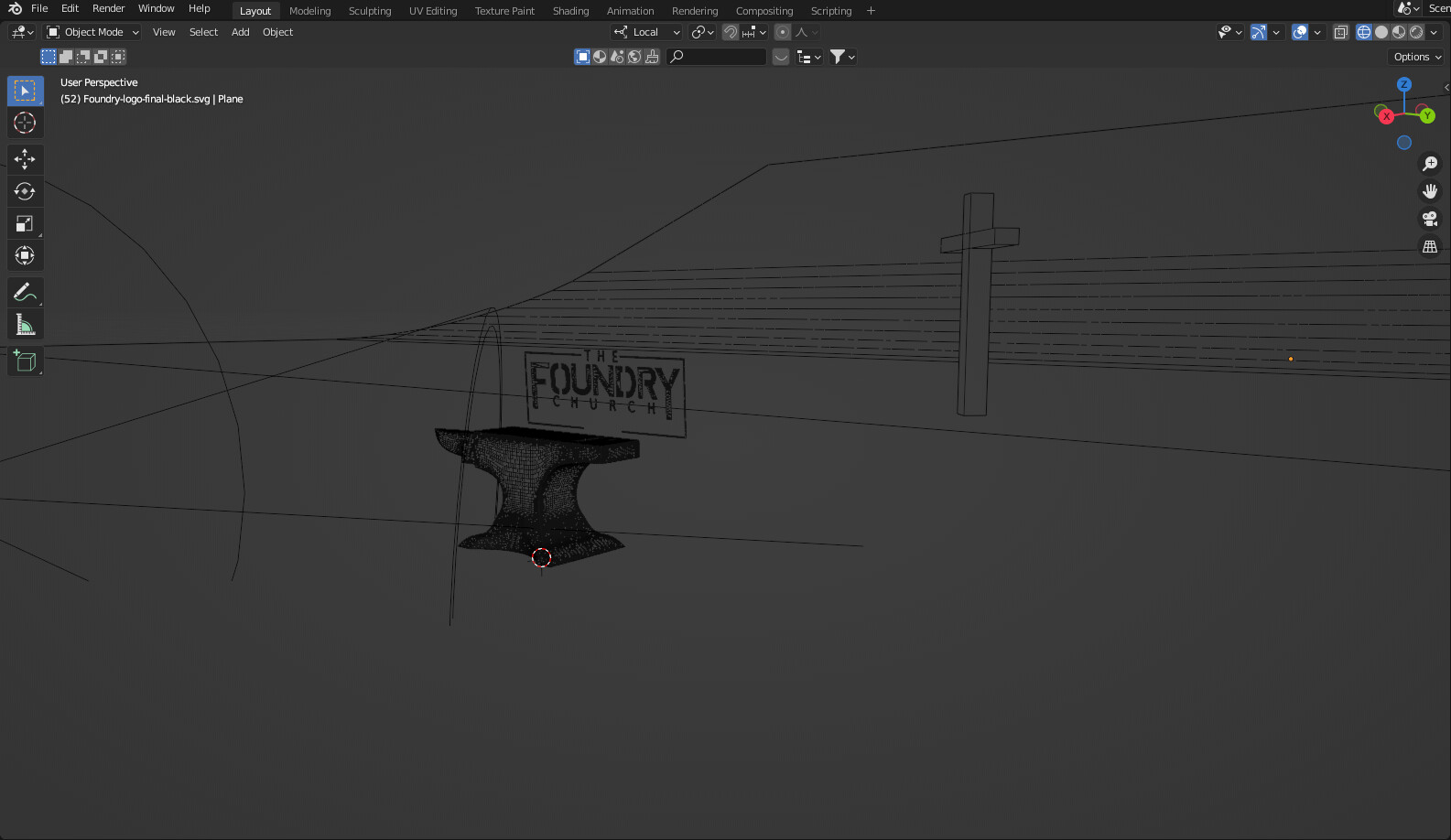Toggle X-ray mode
The image size is (1451, 840).
(1340, 32)
